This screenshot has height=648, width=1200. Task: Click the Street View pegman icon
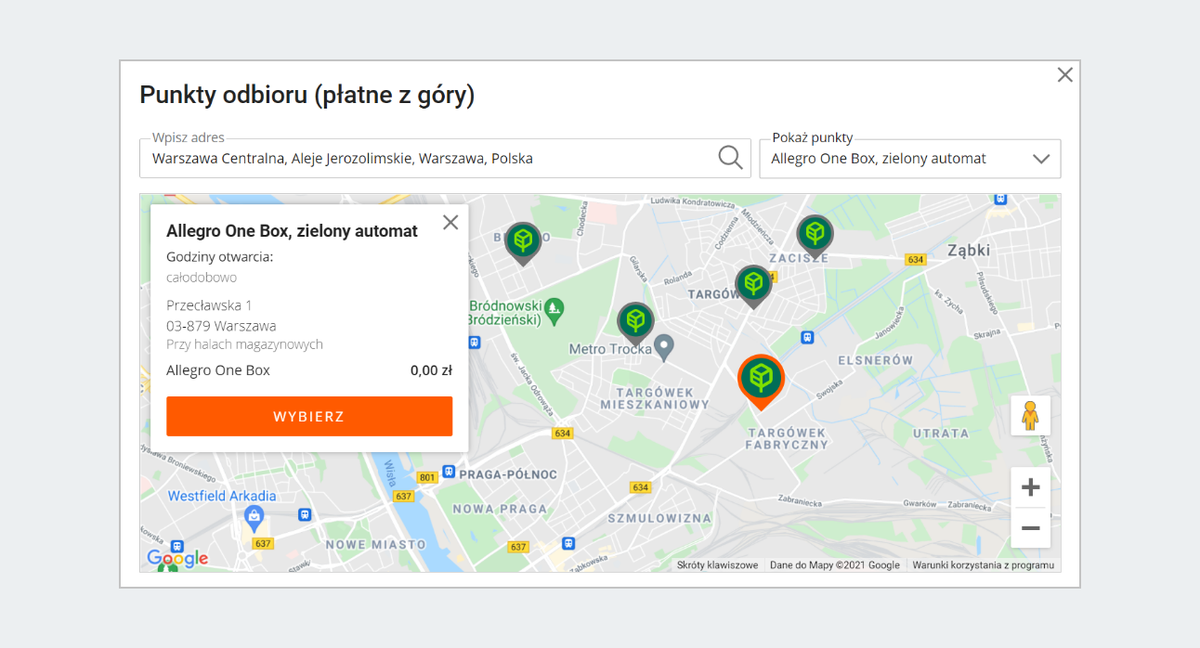[1030, 415]
